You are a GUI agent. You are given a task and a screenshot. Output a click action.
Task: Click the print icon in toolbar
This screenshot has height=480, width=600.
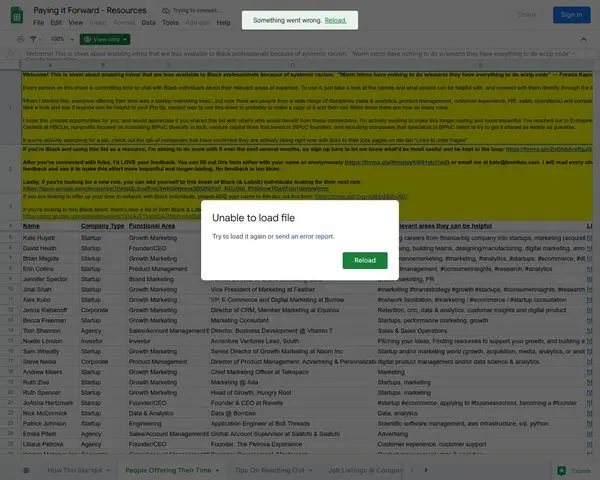(20, 39)
